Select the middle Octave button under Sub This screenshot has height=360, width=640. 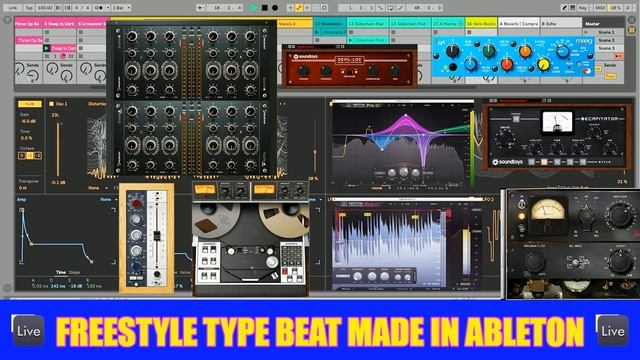pyautogui.click(x=30, y=156)
